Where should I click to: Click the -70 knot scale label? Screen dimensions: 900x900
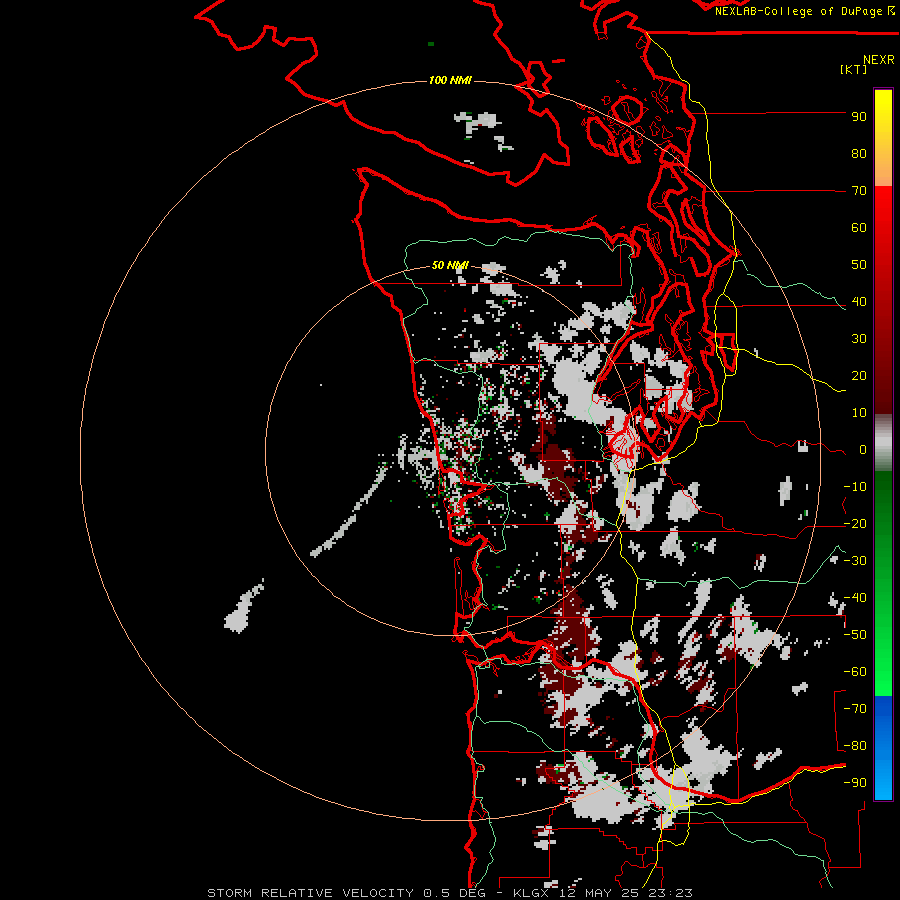[x=855, y=709]
